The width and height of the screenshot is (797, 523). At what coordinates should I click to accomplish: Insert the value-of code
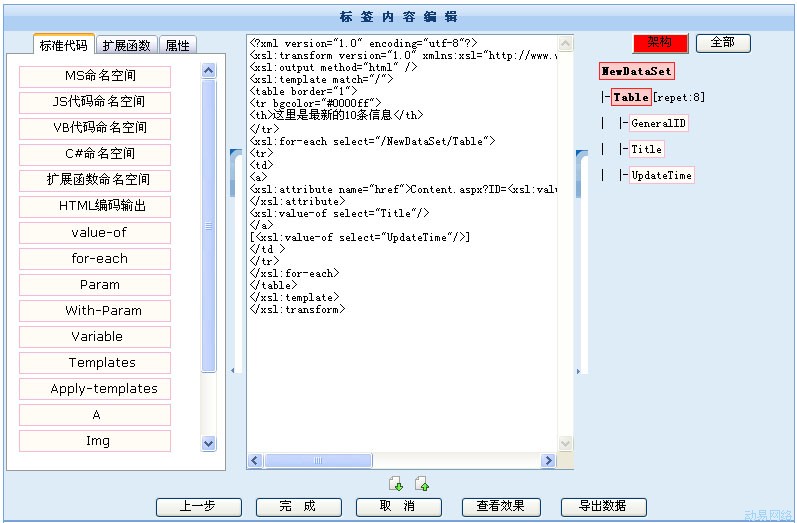click(95, 233)
